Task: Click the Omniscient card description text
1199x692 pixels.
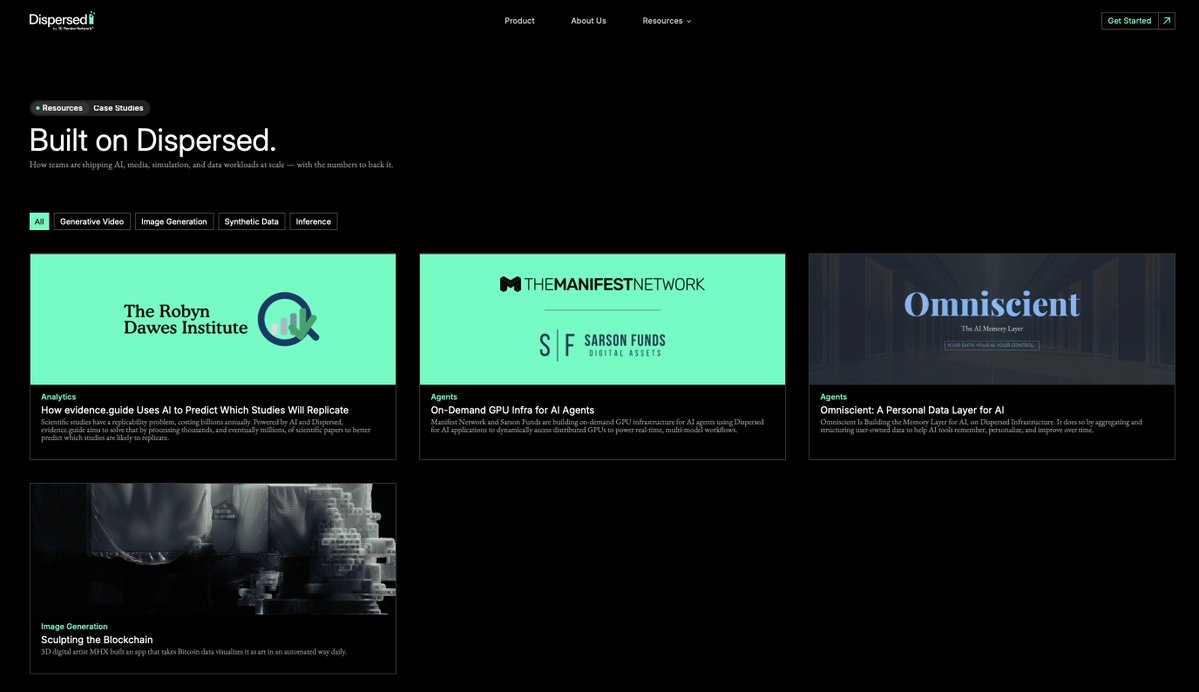Action: pos(981,426)
